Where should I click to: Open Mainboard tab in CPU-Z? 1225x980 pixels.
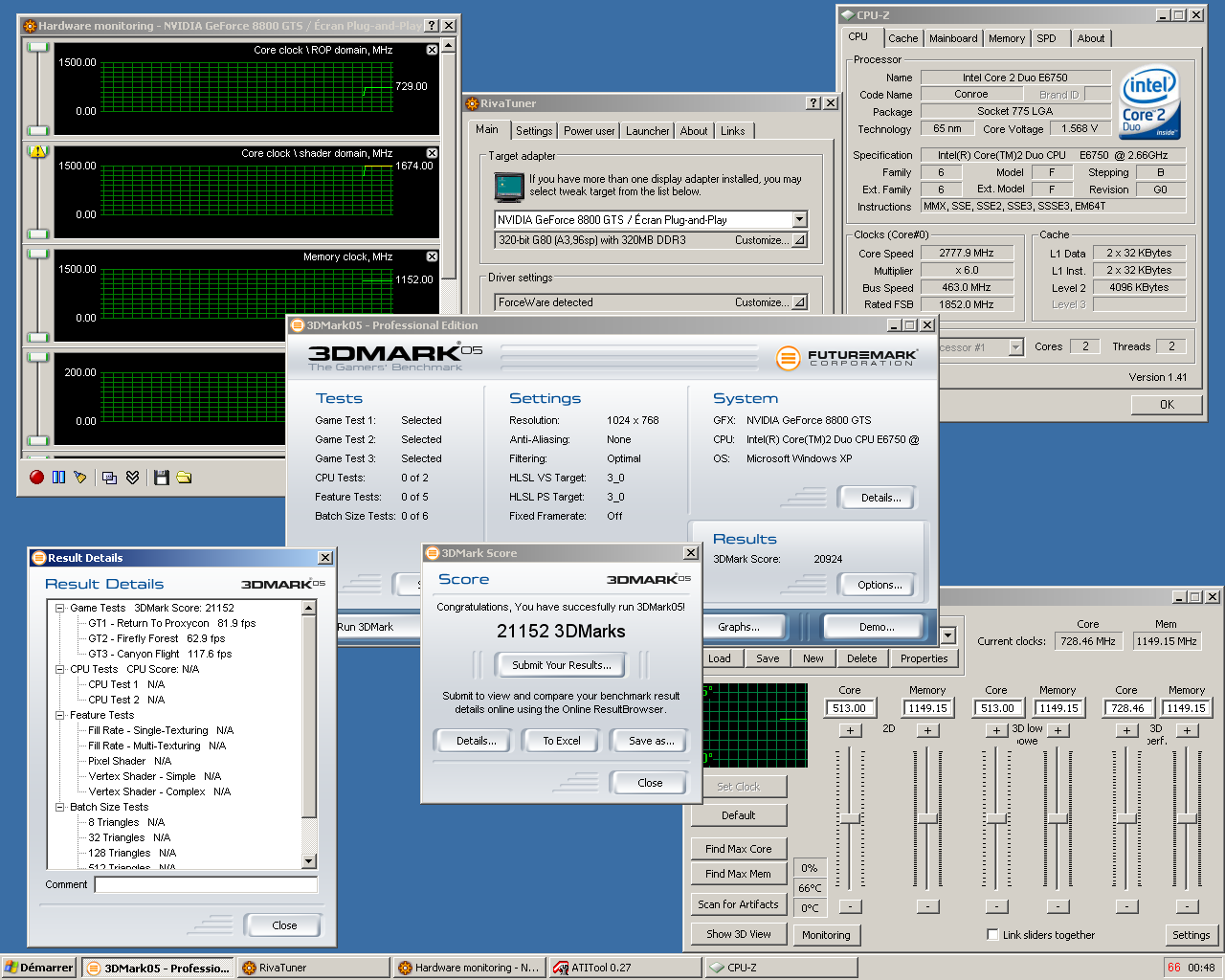[x=953, y=38]
